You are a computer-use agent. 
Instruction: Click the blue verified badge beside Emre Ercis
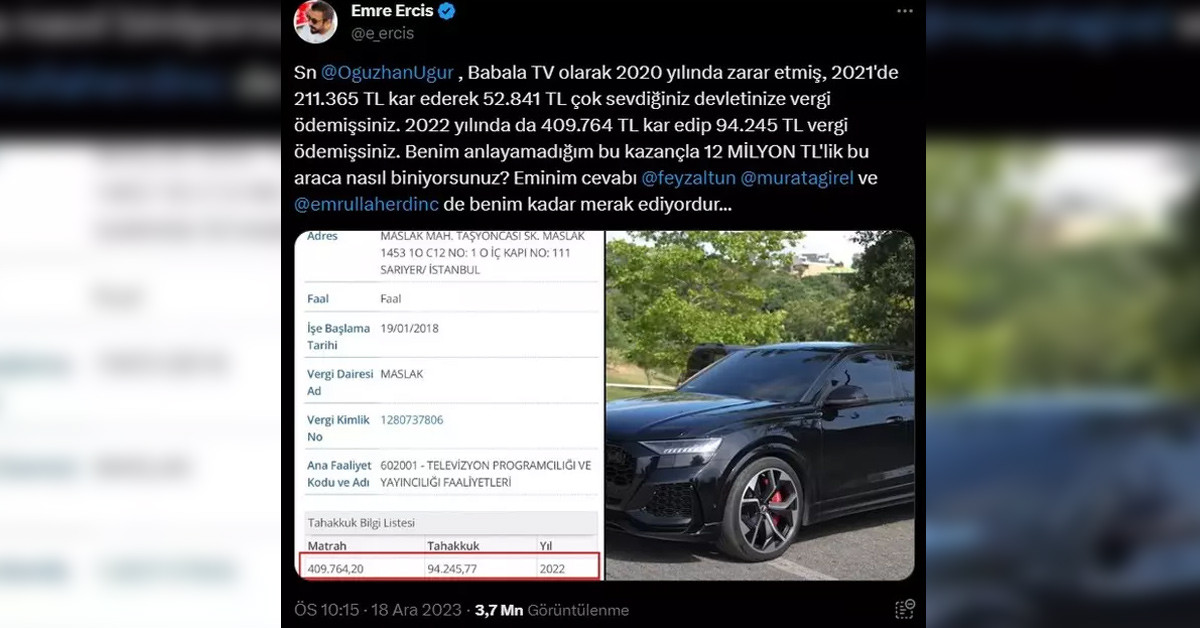pyautogui.click(x=448, y=11)
